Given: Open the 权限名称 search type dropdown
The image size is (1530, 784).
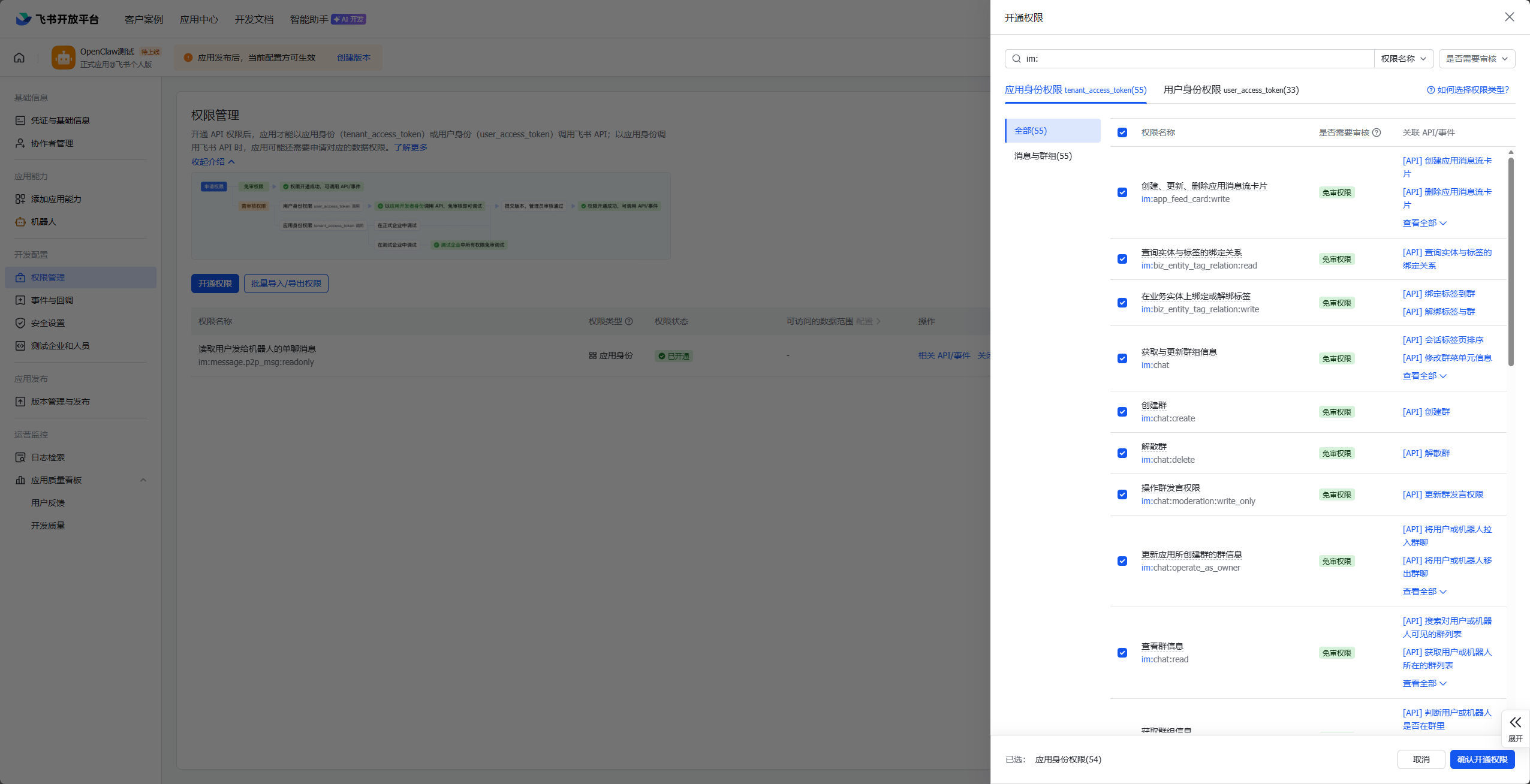Looking at the screenshot, I should click(x=1403, y=59).
